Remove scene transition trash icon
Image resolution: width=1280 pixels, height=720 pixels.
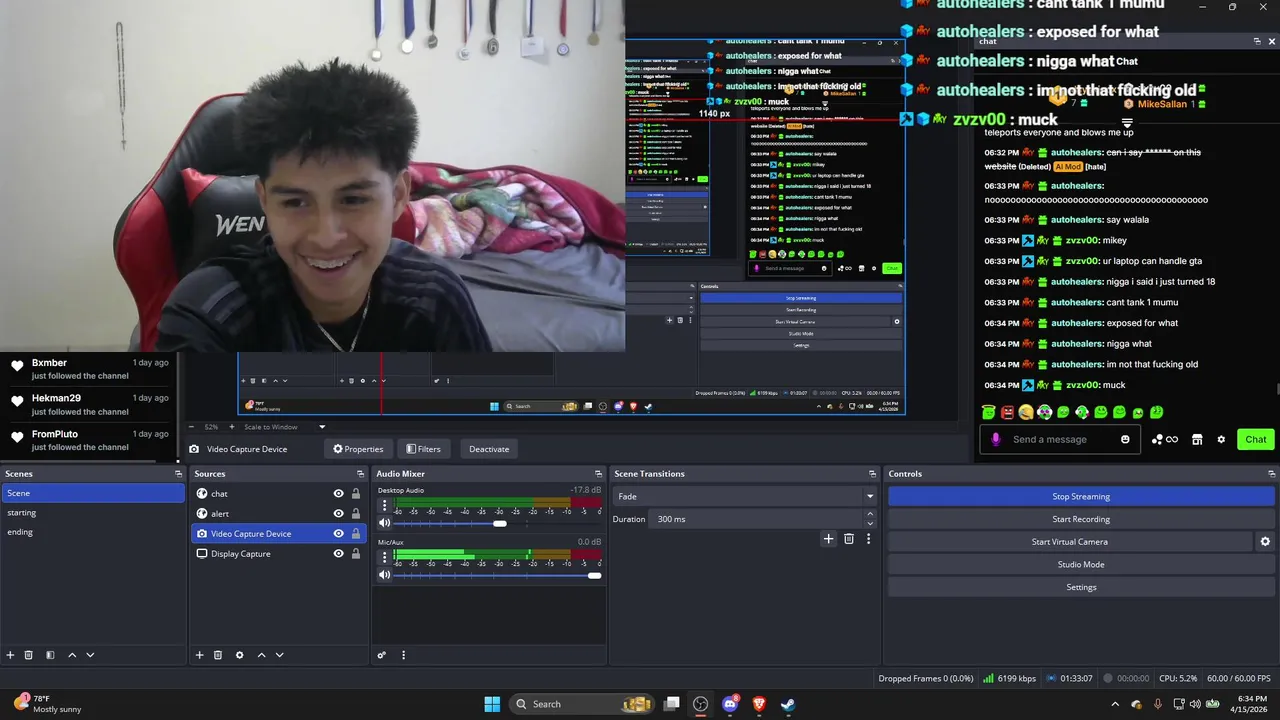pos(849,539)
